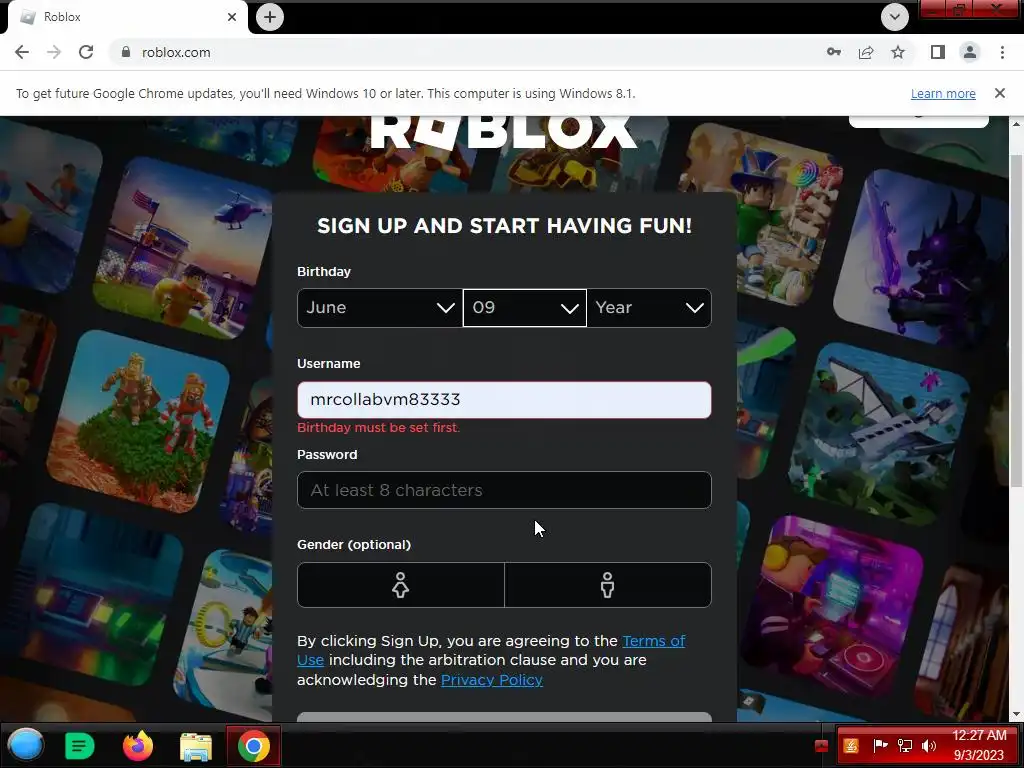The height and width of the screenshot is (768, 1024).
Task: Open the Windows Start orb
Action: [x=25, y=745]
